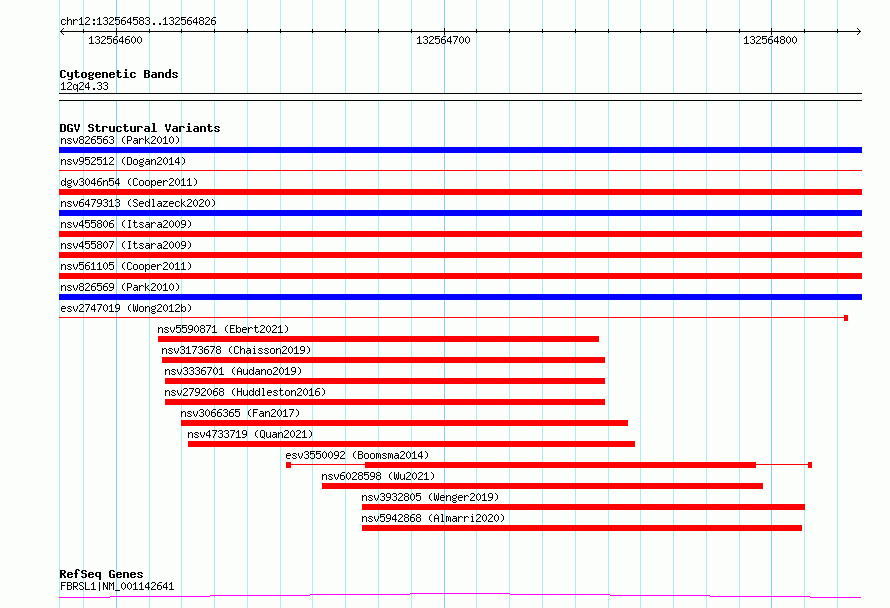Click the RefSeq Genes track heading
This screenshot has width=890, height=608.
pyautogui.click(x=101, y=575)
